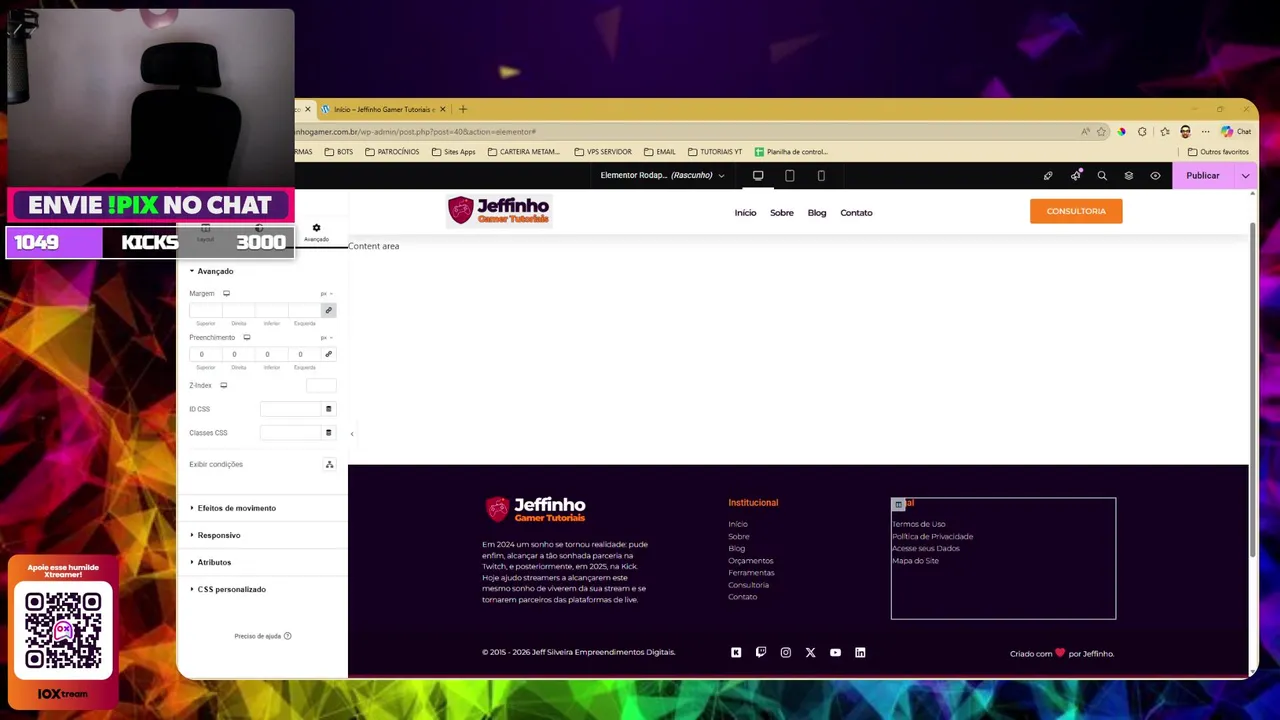The image size is (1280, 720).
Task: Click the container handle icon on selected column
Action: tap(898, 505)
